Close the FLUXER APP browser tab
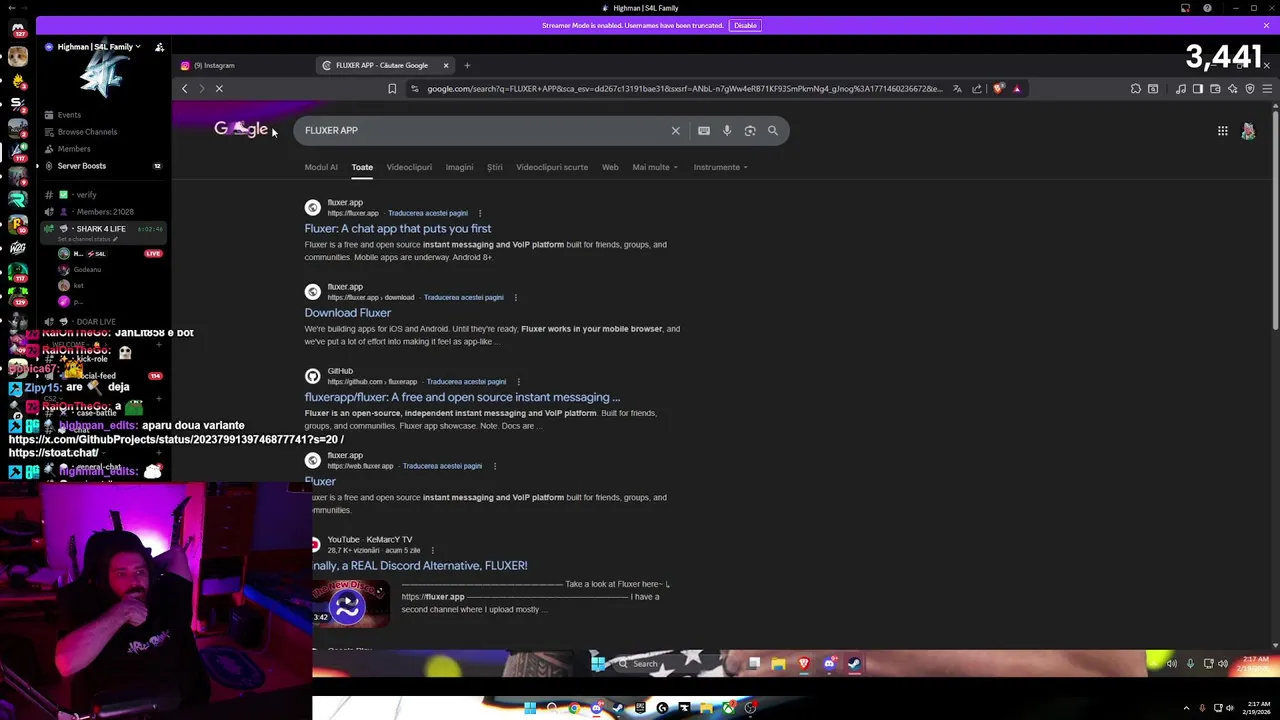This screenshot has height=720, width=1280. point(446,65)
